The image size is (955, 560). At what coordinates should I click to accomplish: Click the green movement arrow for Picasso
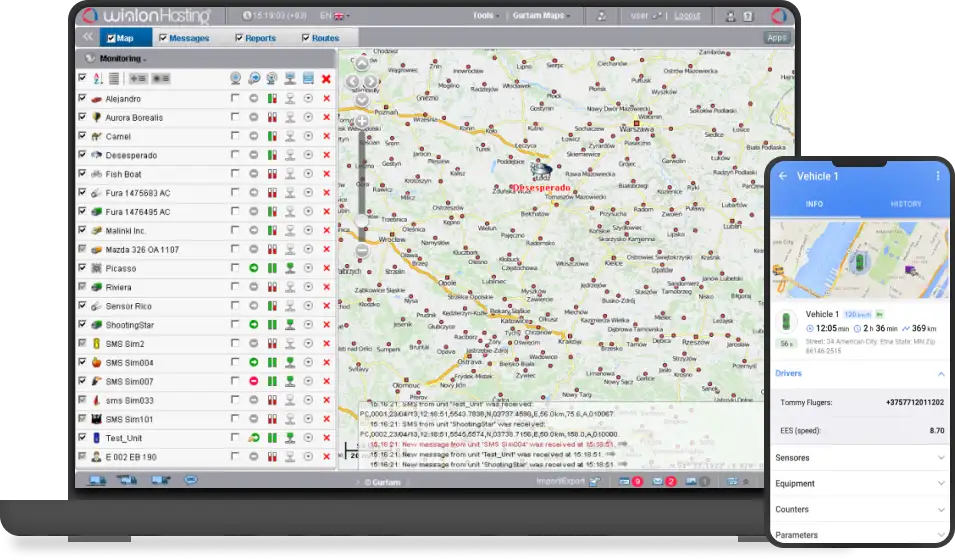click(x=253, y=268)
